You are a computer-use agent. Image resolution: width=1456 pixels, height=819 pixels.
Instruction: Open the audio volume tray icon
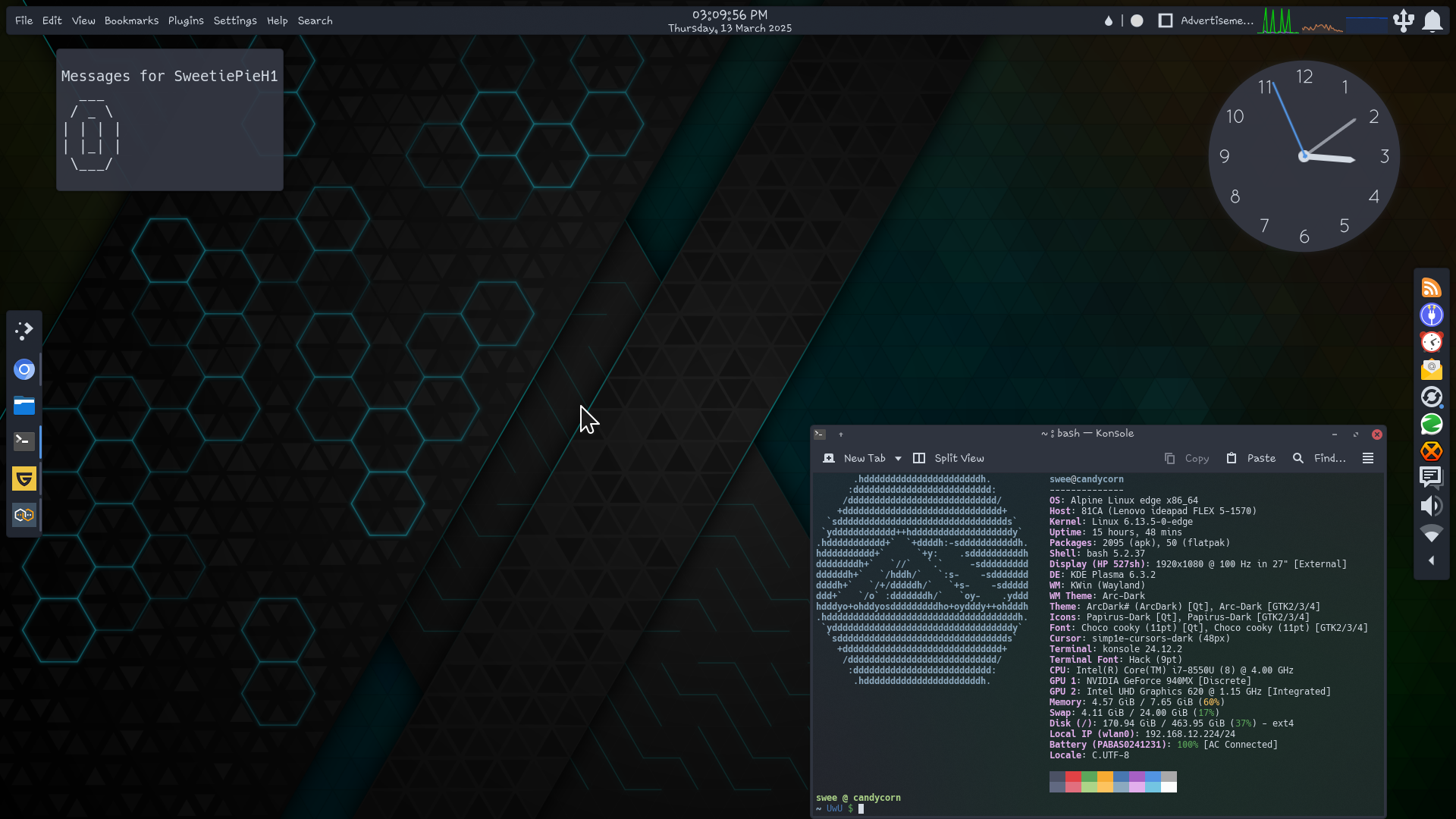[1431, 506]
